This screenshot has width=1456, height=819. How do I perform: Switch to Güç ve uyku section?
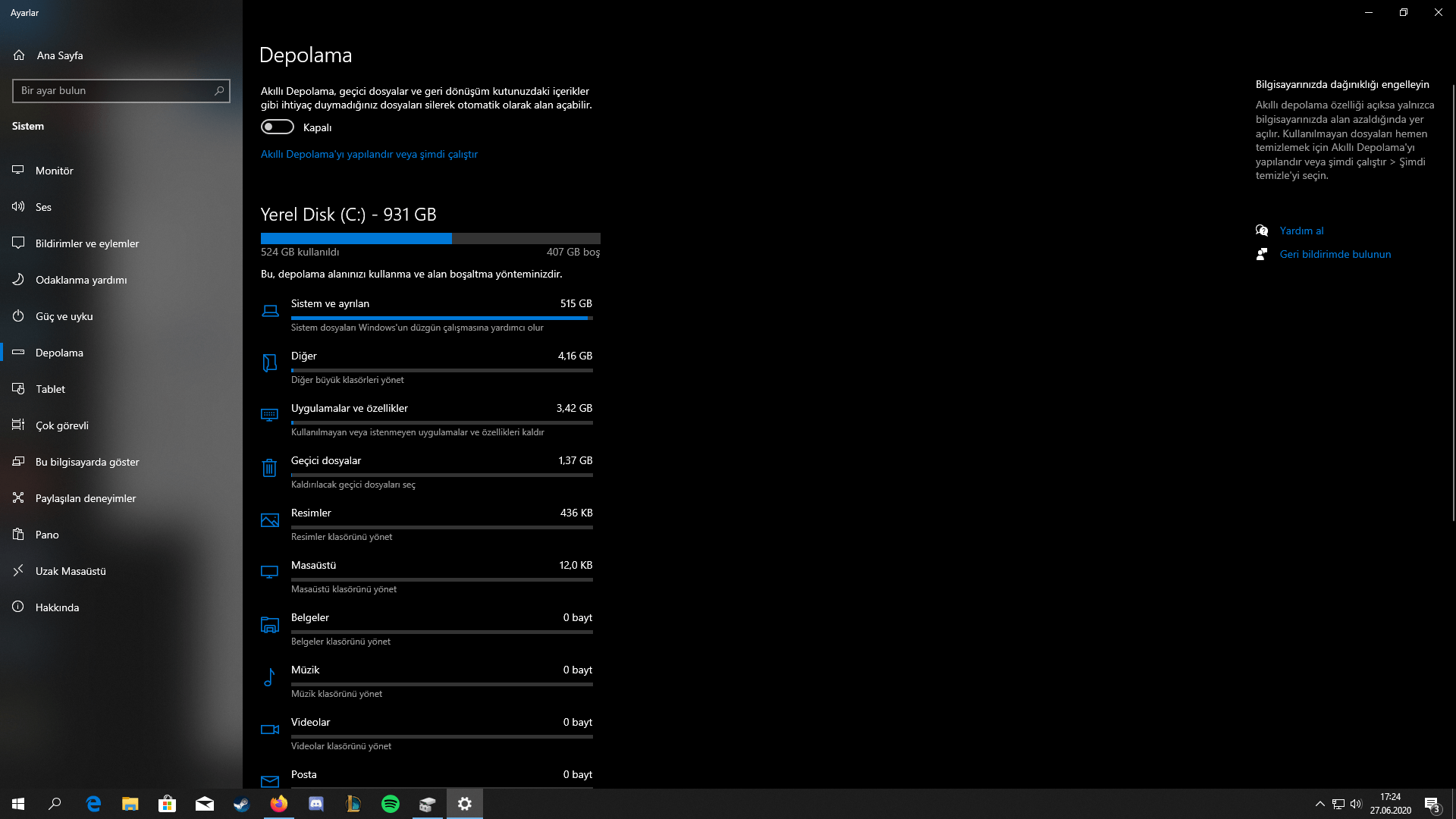(x=64, y=316)
